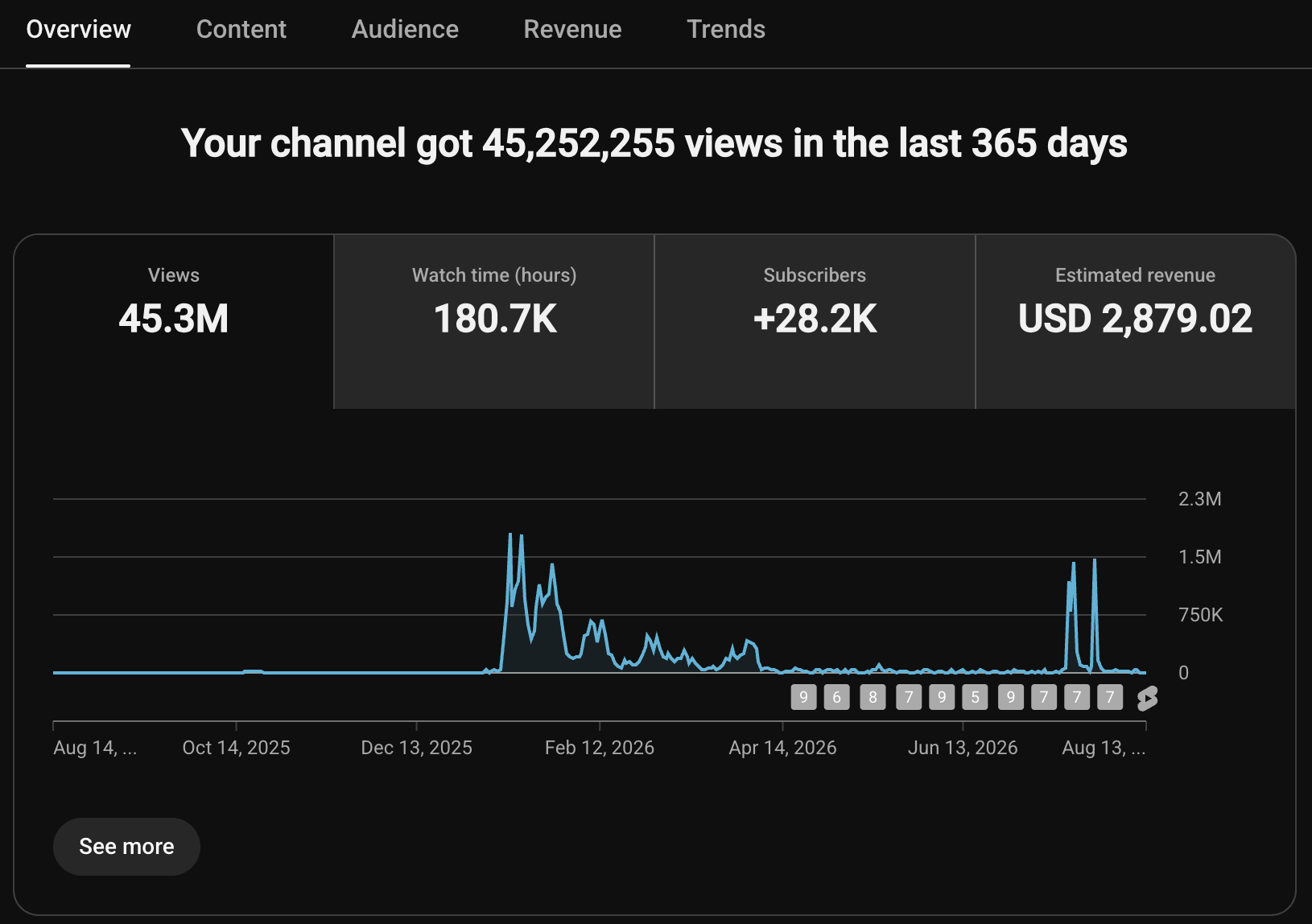Click the 9 marker between 7 and 5
Viewport: 1312px width, 924px height.
(x=942, y=697)
